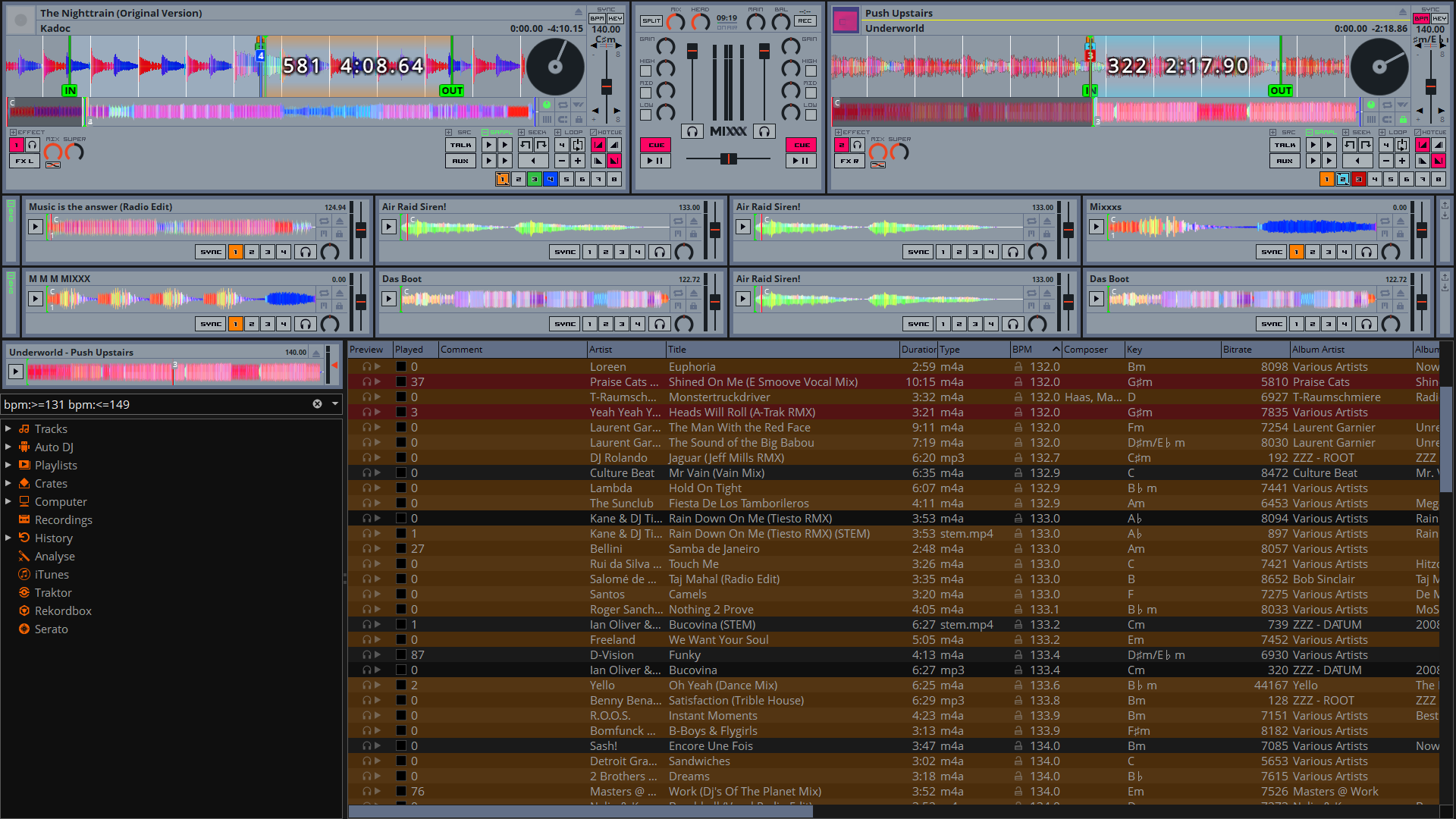Click the Traktor library icon
1456x819 pixels.
pos(24,592)
